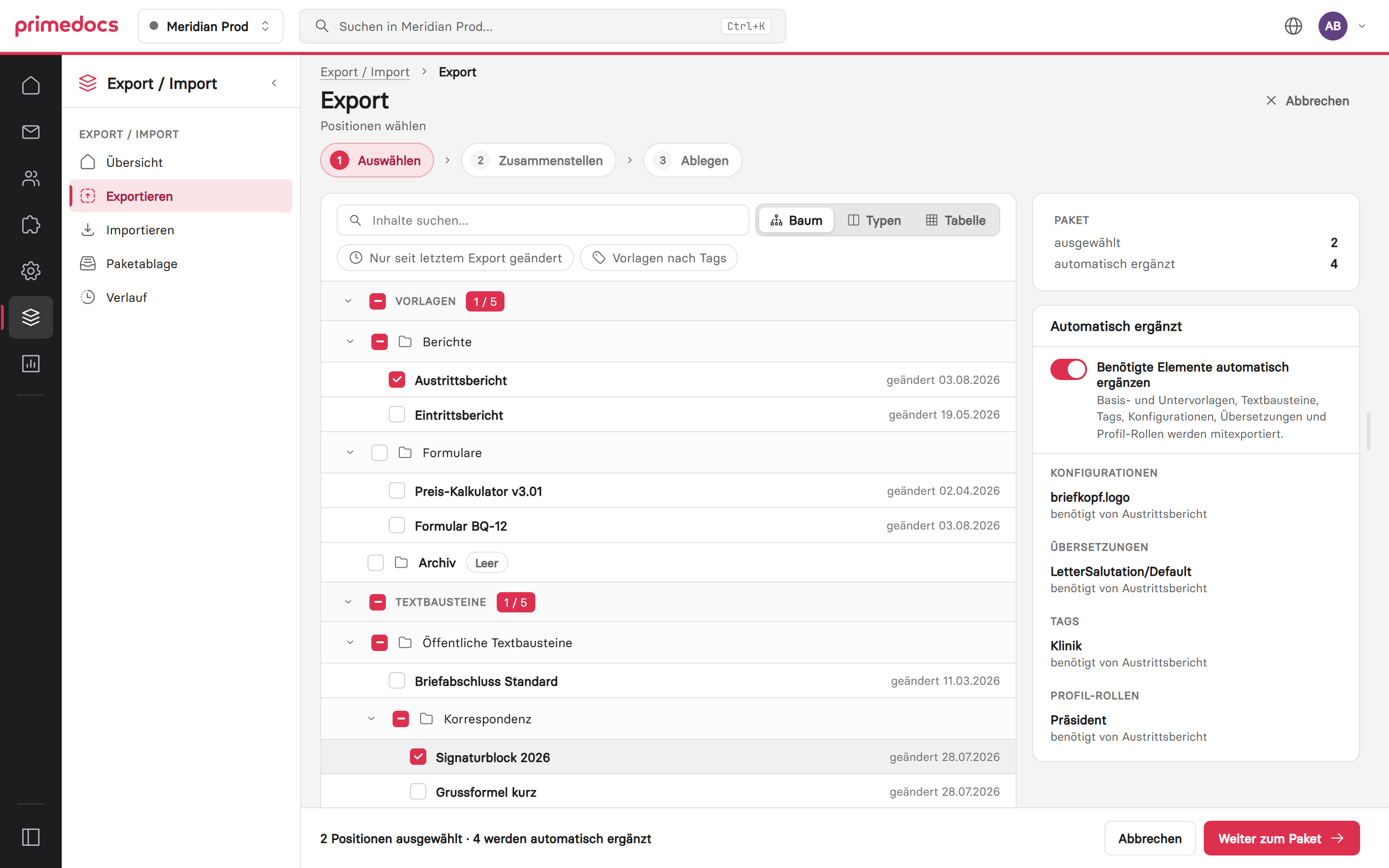Click the search icon in top bar
Image resolution: width=1389 pixels, height=868 pixels.
click(x=322, y=26)
